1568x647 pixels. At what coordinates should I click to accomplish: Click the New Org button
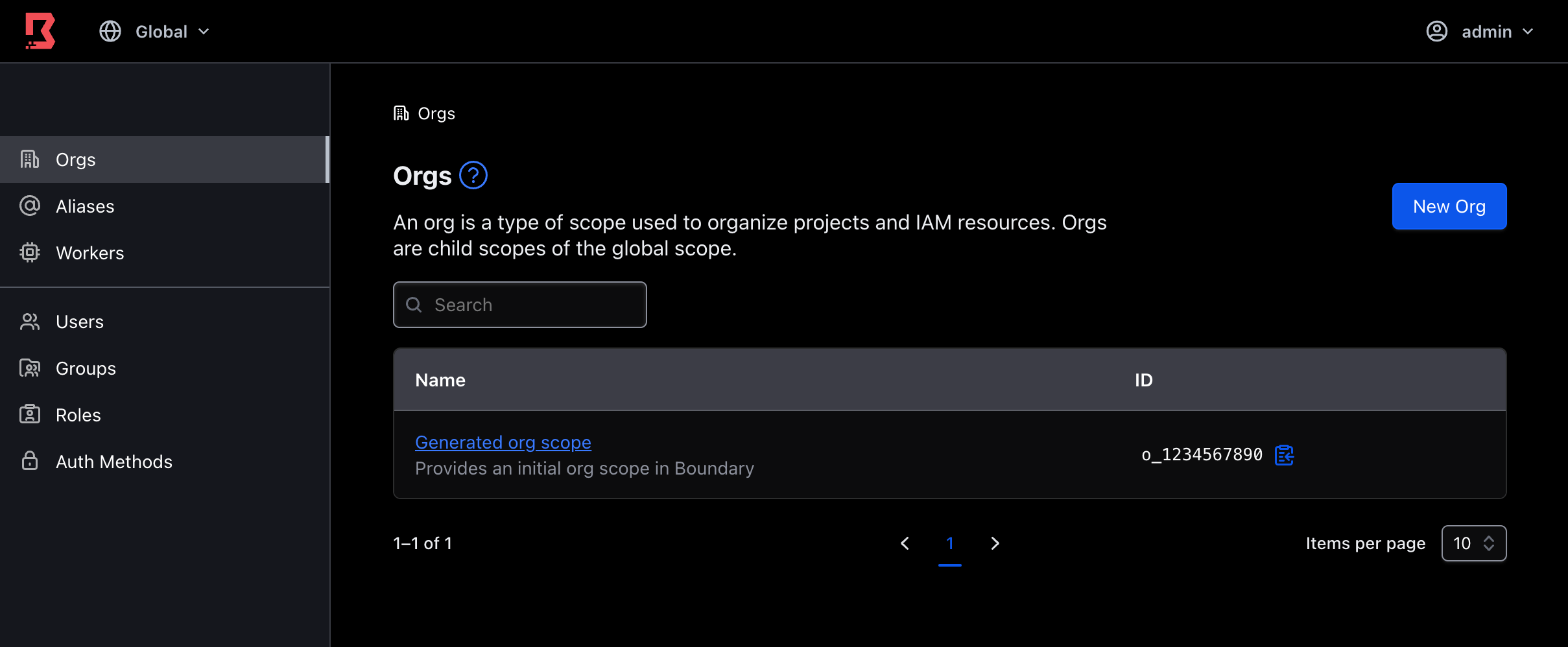1449,206
